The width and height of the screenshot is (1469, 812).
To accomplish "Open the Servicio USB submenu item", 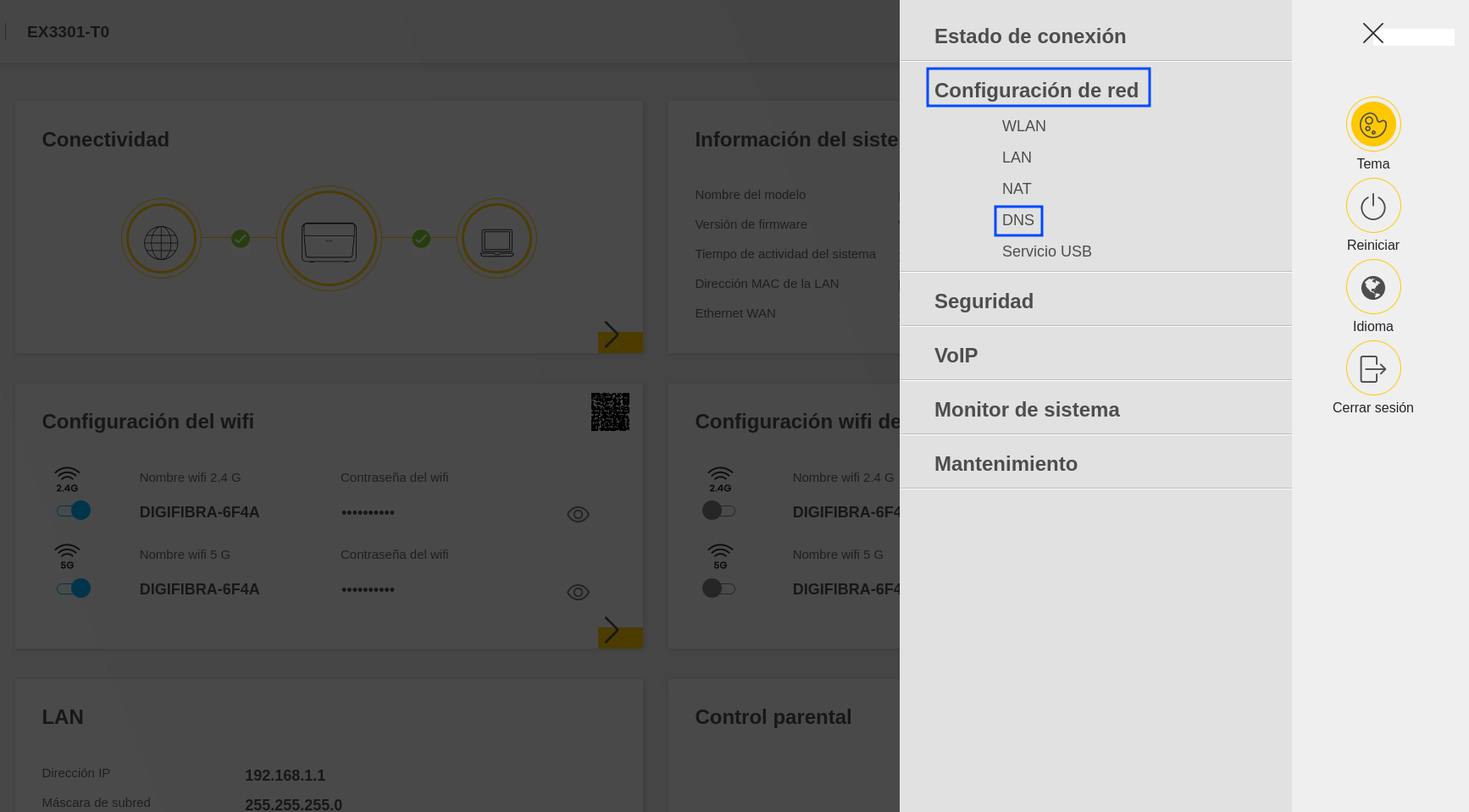I will coord(1046,251).
